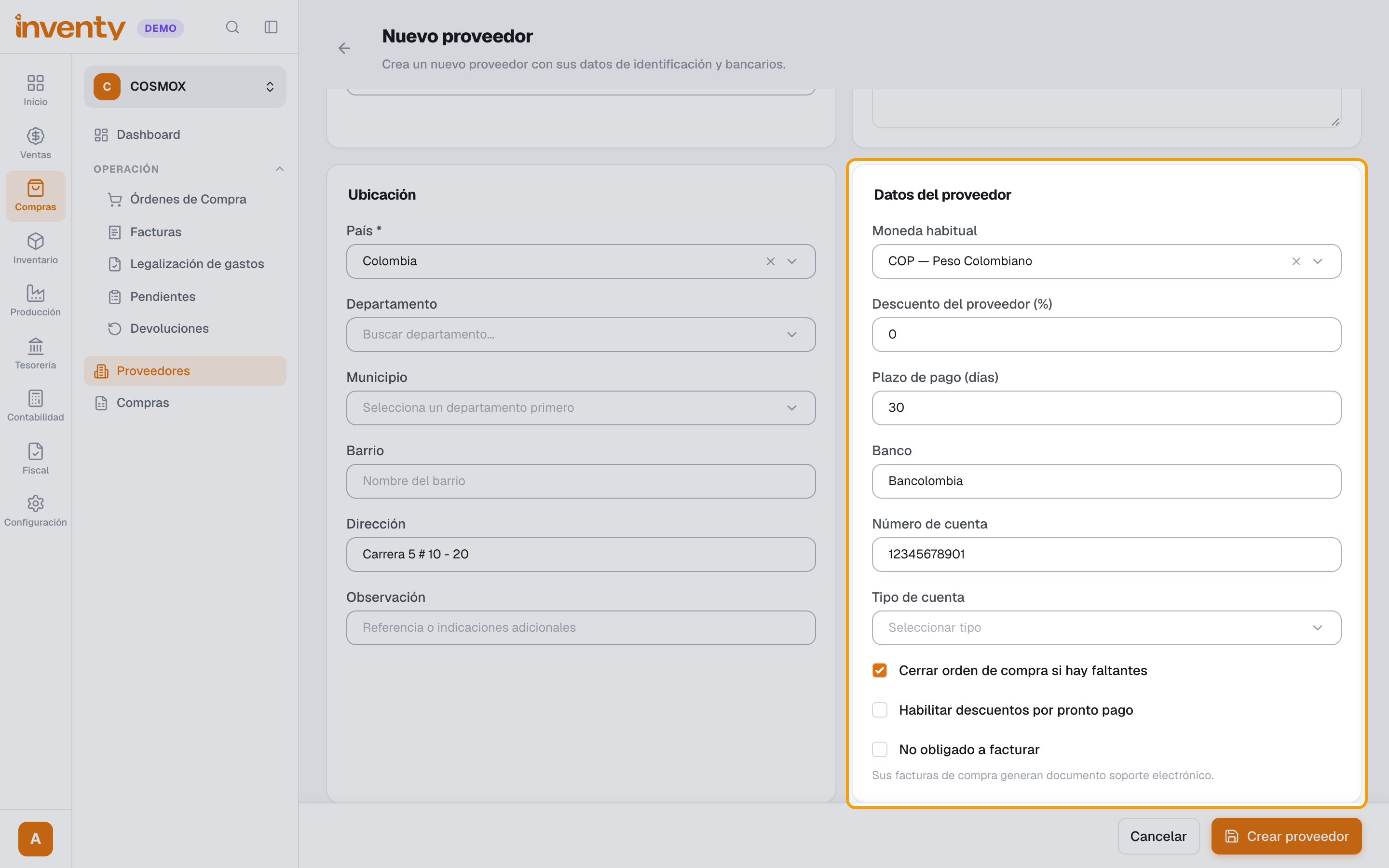Expand the Moneda habitual dropdown chevron
The width and height of the screenshot is (1389, 868).
1318,261
